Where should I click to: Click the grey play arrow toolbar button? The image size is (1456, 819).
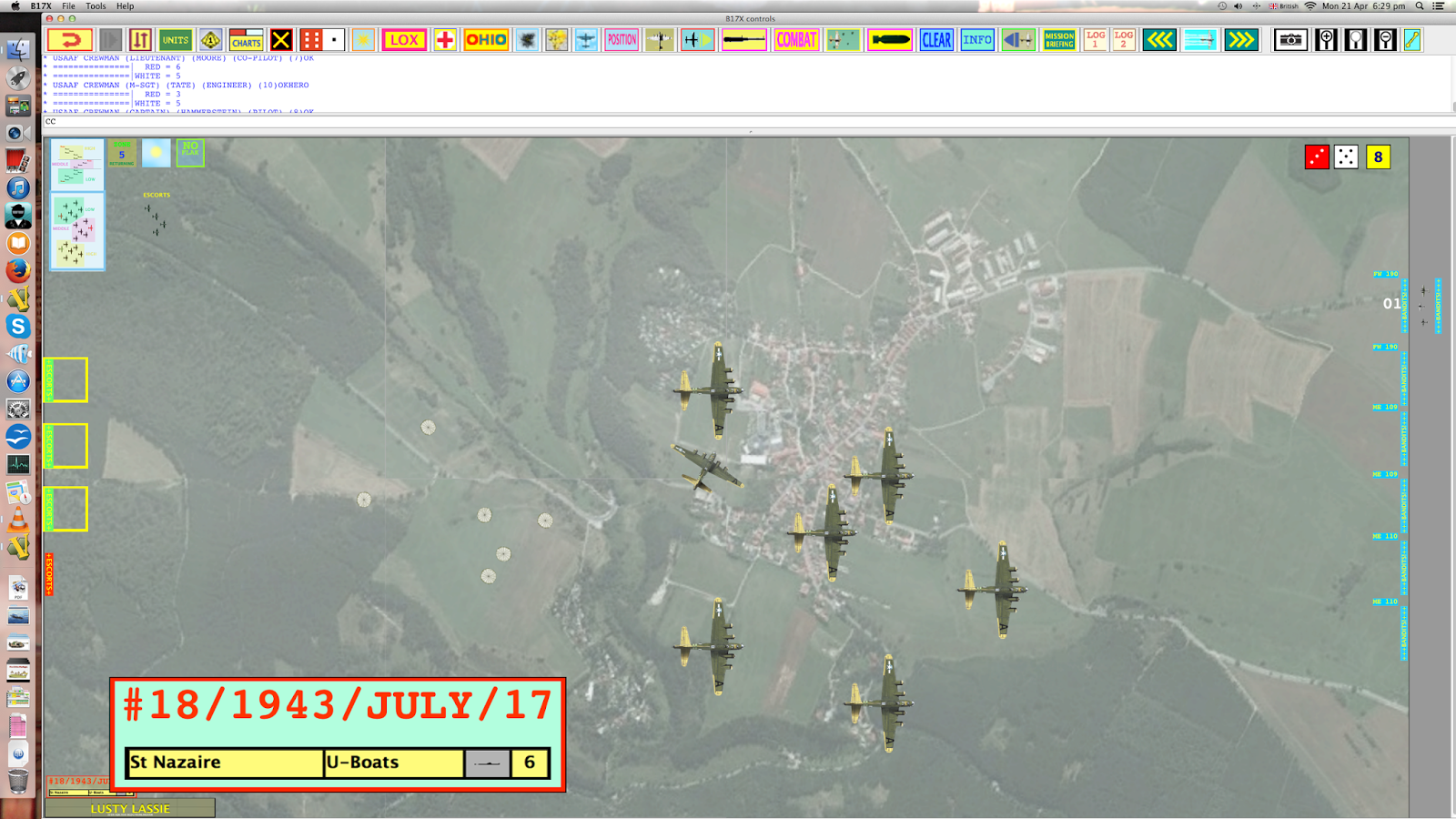[x=110, y=40]
